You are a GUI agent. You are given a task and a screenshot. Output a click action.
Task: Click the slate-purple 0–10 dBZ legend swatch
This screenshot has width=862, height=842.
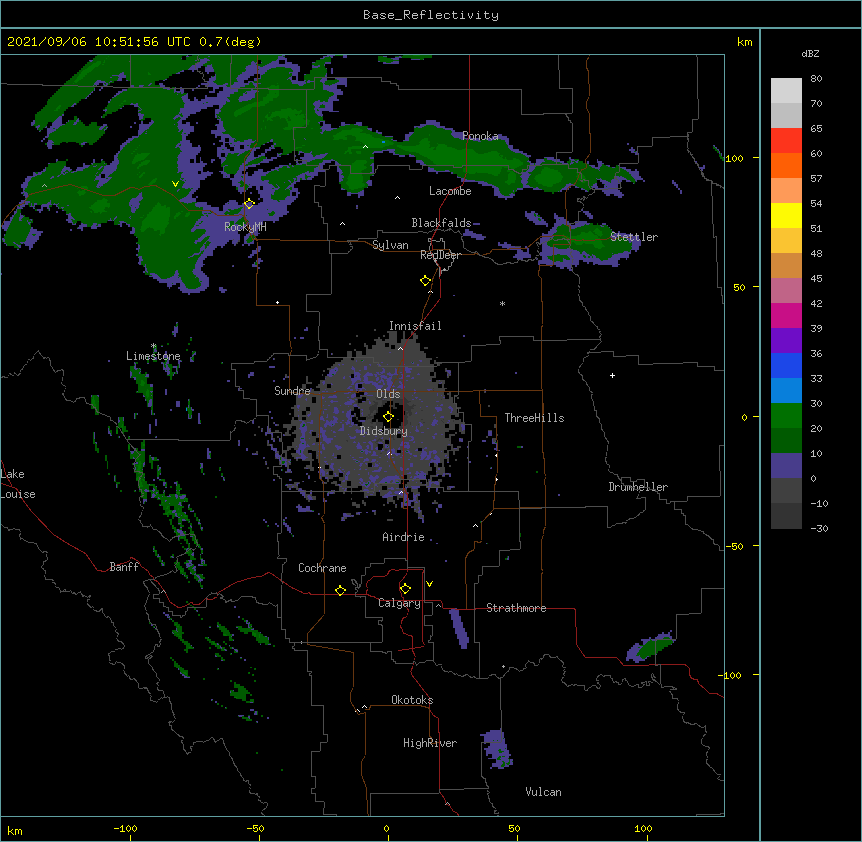[786, 466]
